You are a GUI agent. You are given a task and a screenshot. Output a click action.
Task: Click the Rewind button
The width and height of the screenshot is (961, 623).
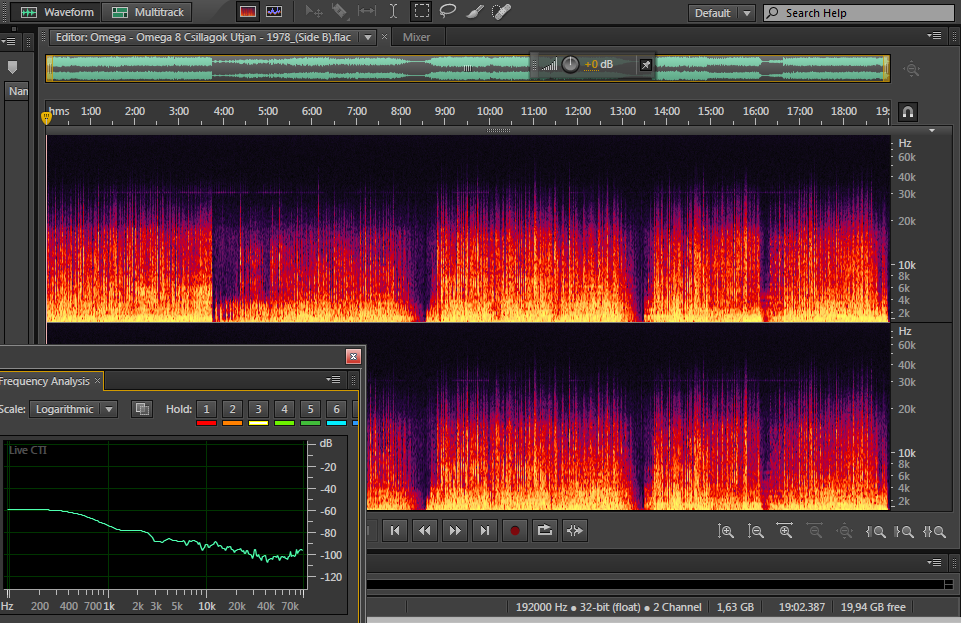[x=425, y=530]
